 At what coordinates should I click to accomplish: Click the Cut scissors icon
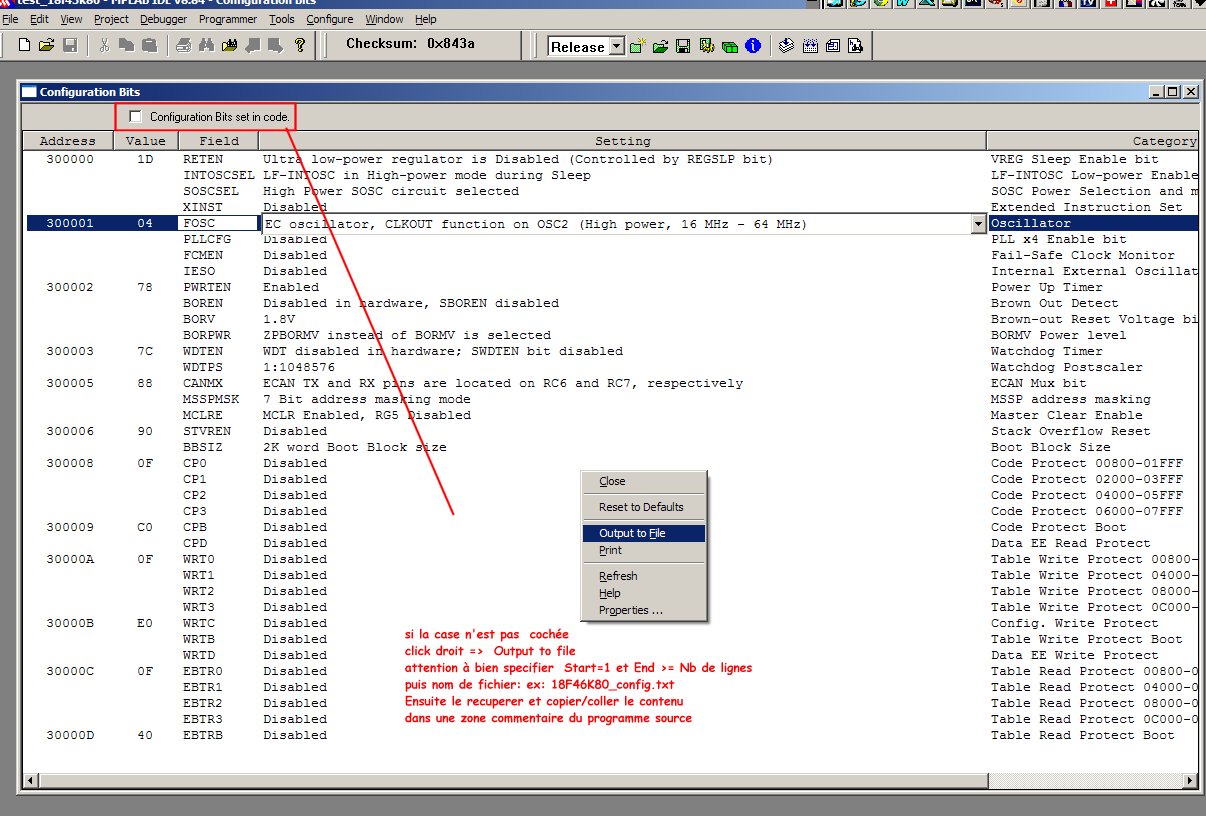(x=104, y=45)
